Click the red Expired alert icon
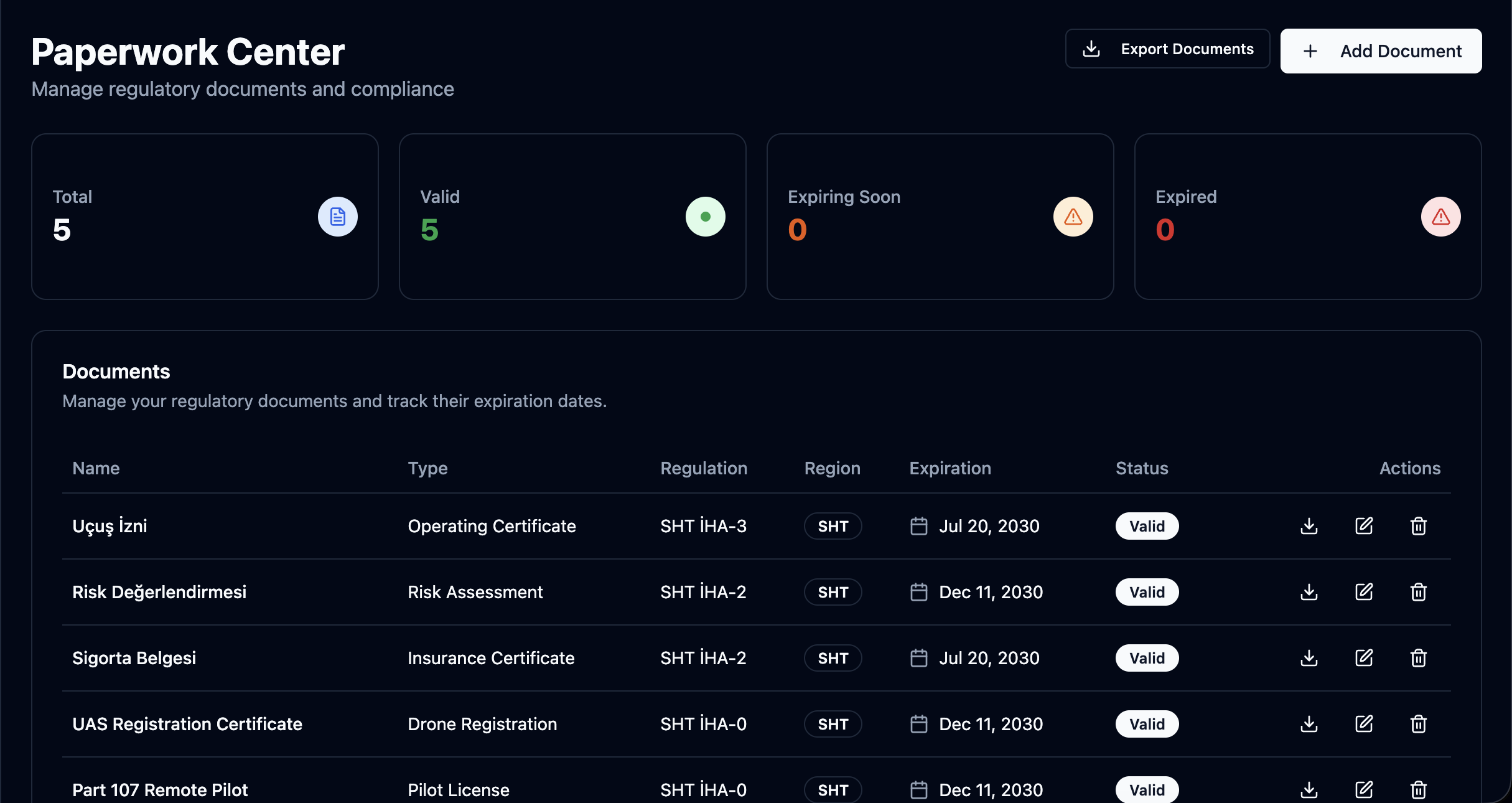The image size is (1512, 803). click(1441, 217)
